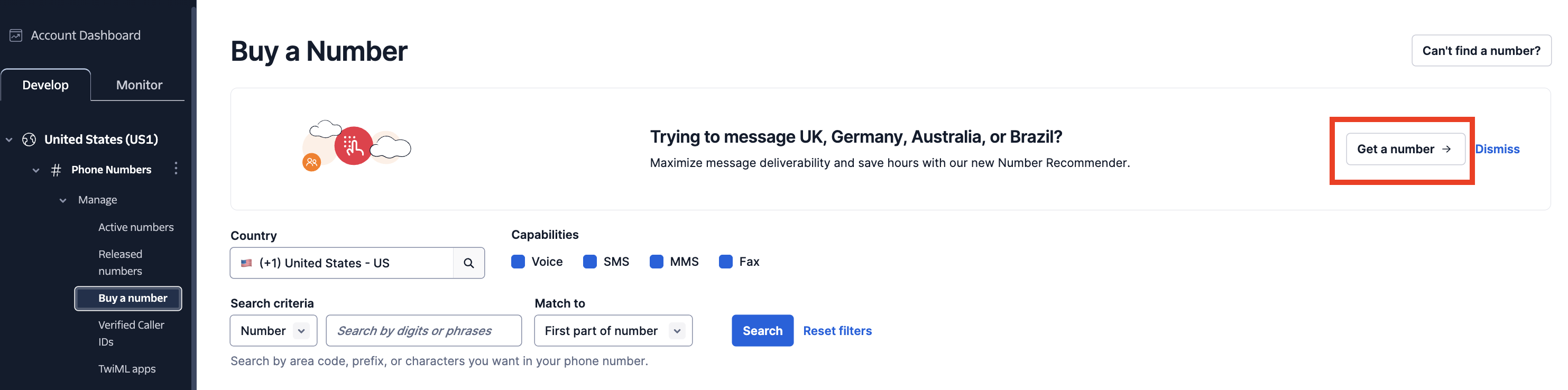Click the hash icon next to Phone Numbers
The width and height of the screenshot is (1568, 390).
(56, 170)
